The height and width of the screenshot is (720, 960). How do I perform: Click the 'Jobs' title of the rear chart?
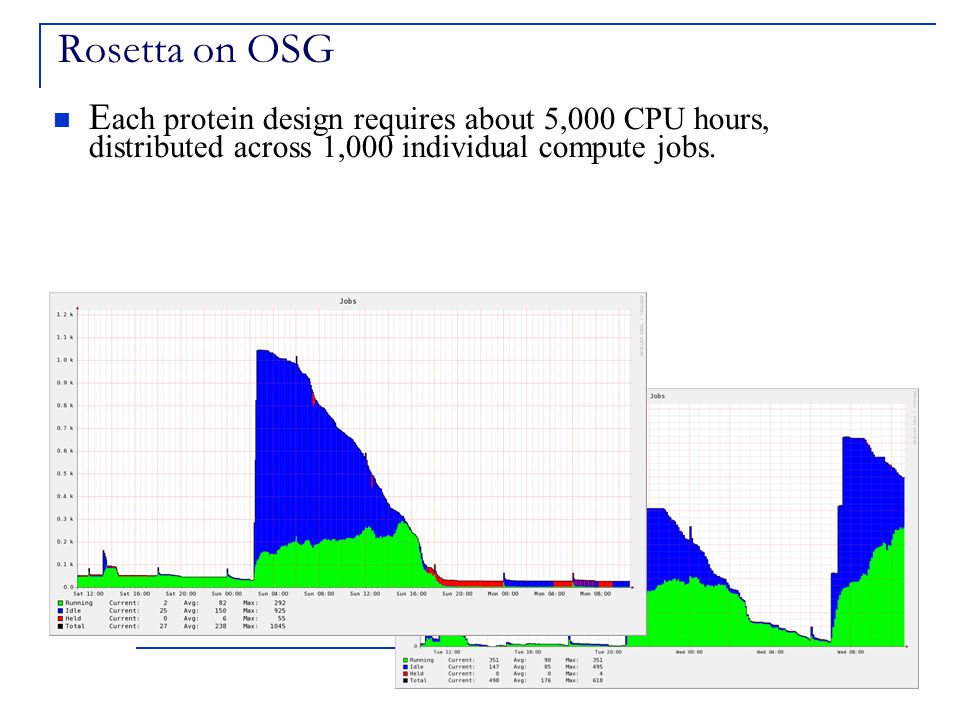[658, 396]
